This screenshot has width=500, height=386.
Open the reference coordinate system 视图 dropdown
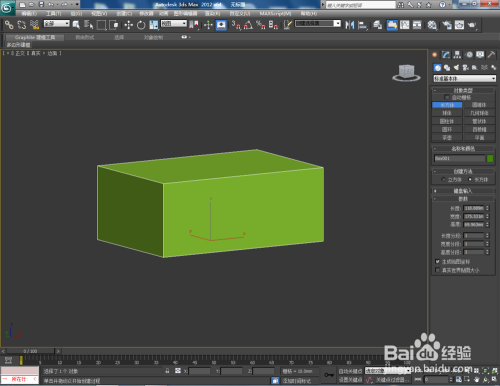click(174, 24)
